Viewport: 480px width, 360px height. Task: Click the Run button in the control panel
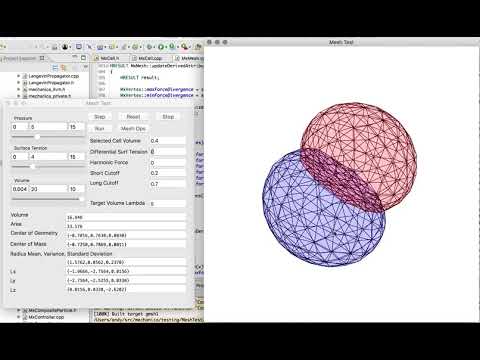click(100, 128)
